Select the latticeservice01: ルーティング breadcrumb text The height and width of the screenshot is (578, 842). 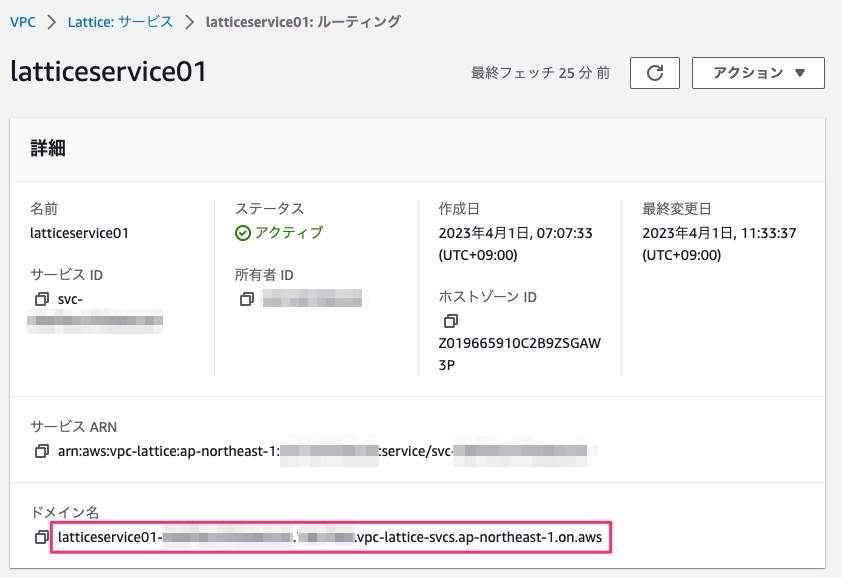point(303,22)
